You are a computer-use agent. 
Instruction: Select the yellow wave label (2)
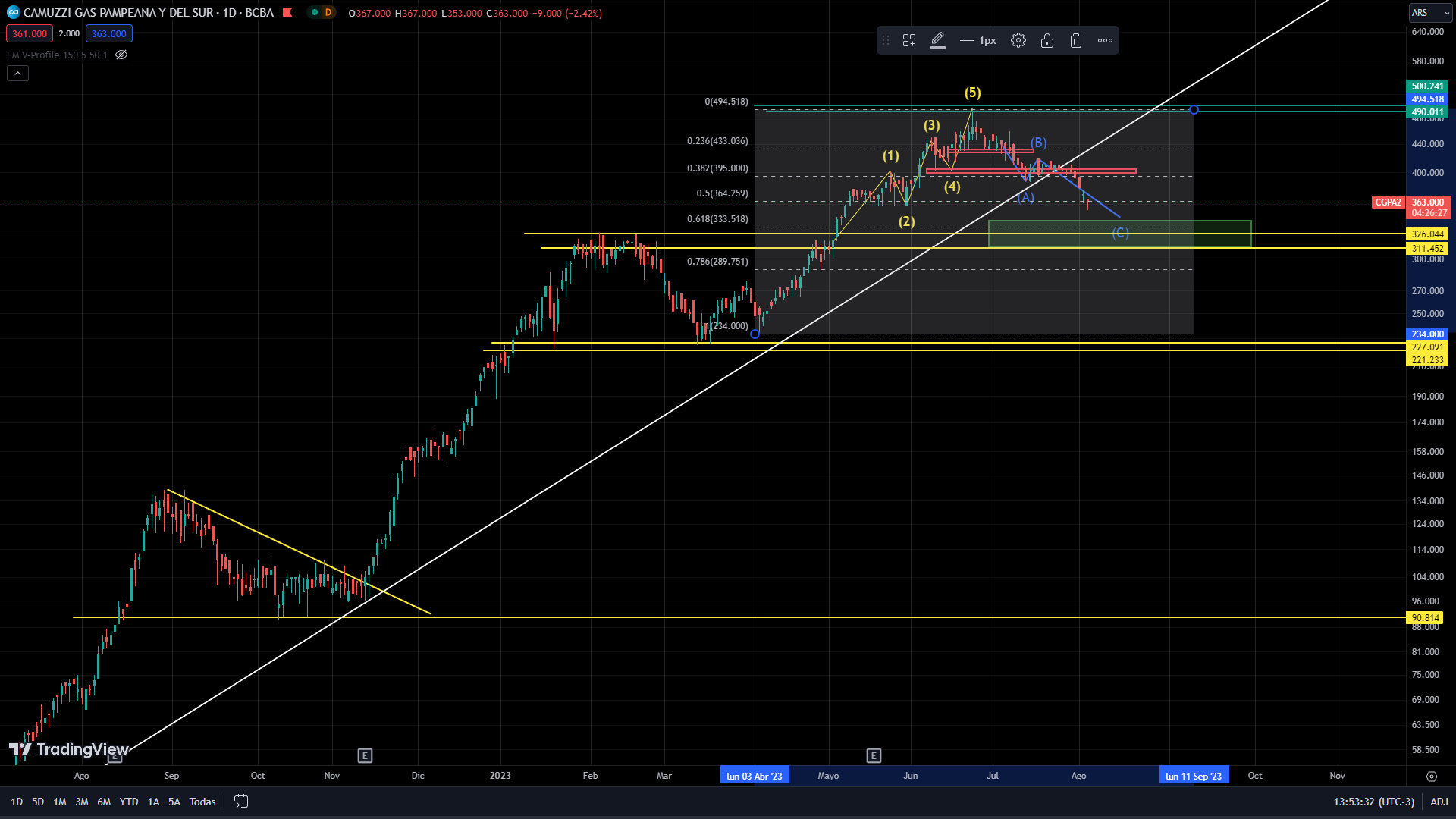907,221
